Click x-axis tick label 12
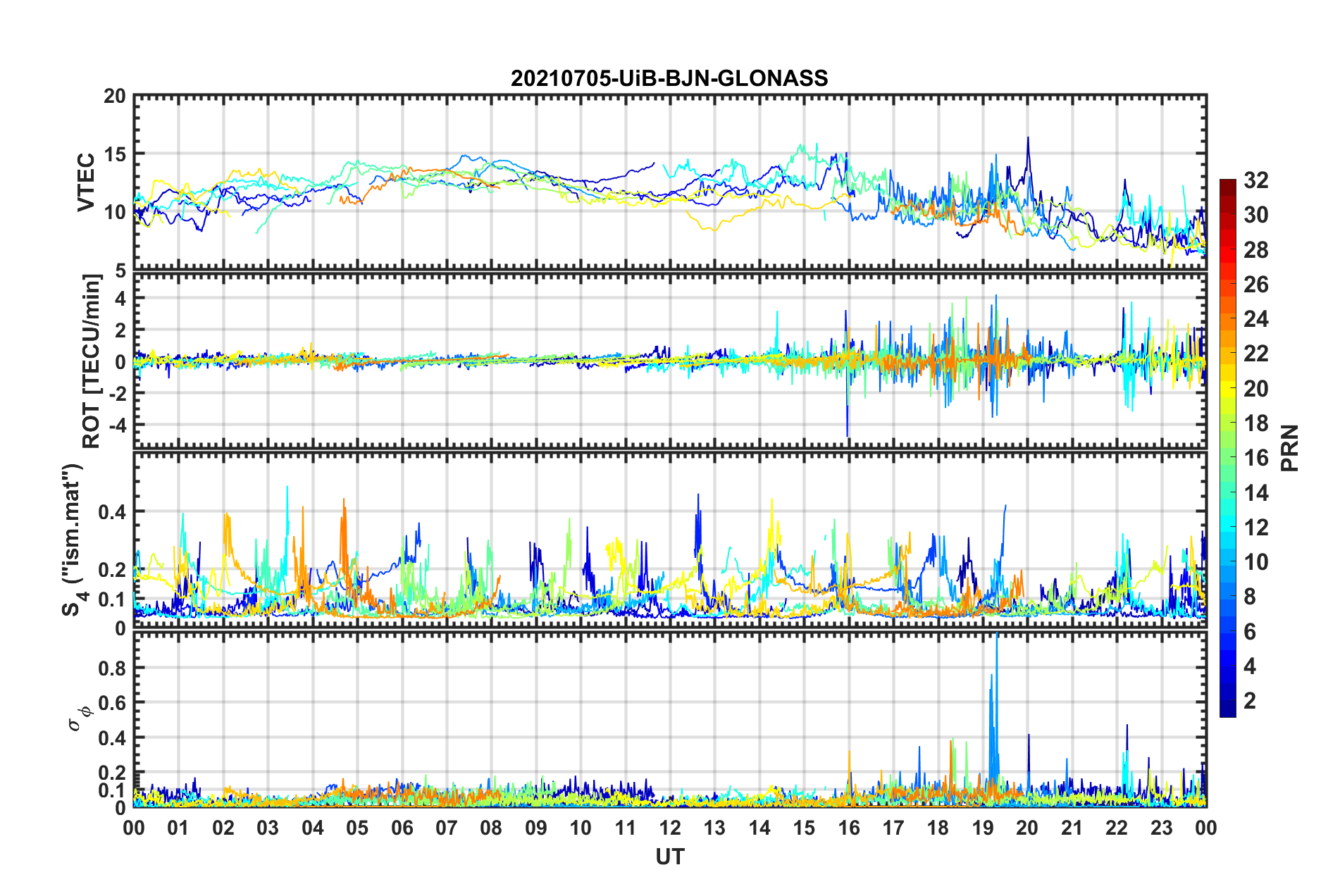1340x896 pixels. point(670,828)
